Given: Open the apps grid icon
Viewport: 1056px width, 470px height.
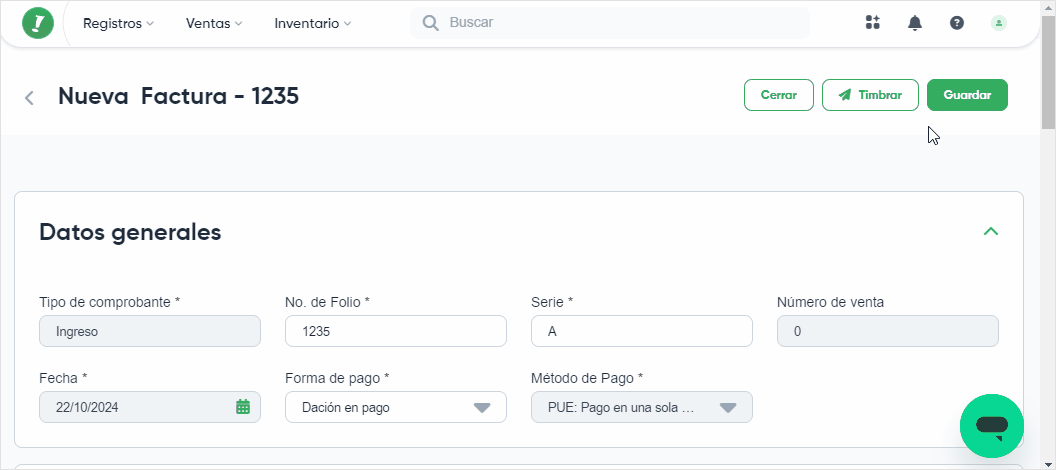Looking at the screenshot, I should click(x=873, y=23).
